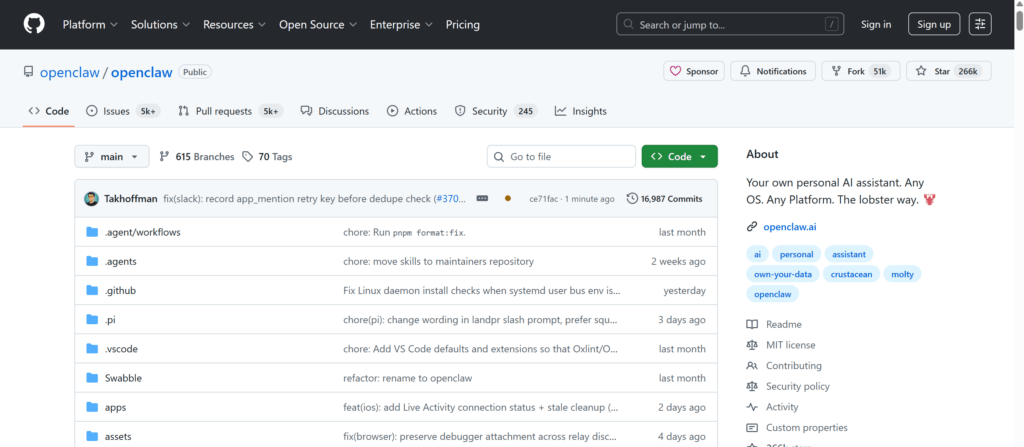Click the Go to file search field
This screenshot has height=447, width=1024.
561,156
